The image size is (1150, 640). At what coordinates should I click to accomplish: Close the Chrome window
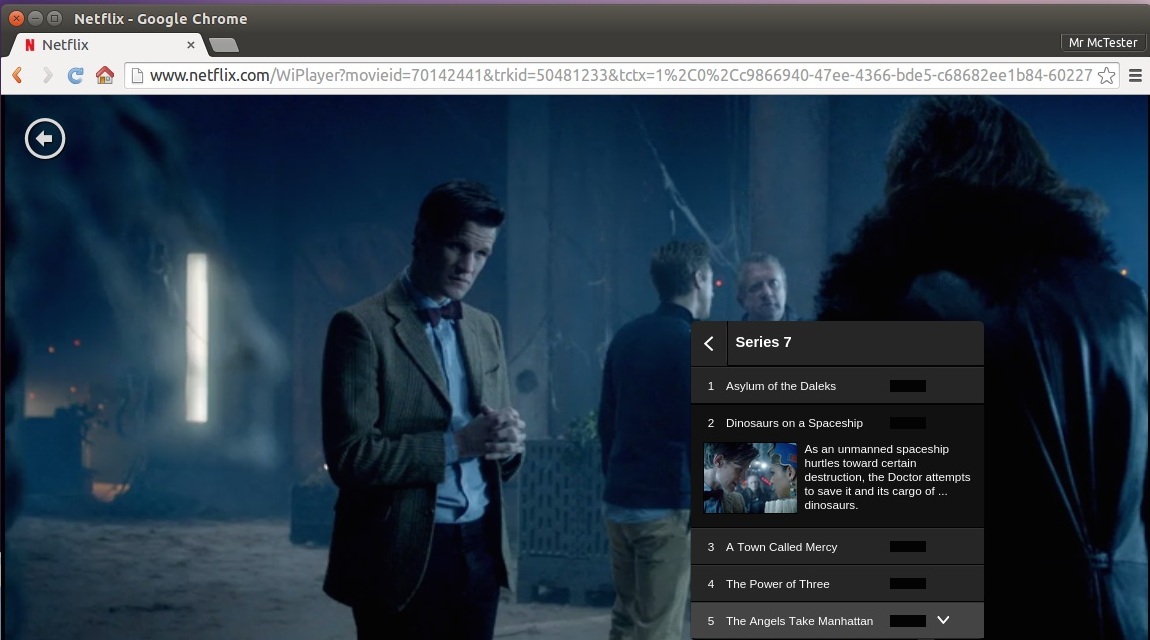click(16, 18)
